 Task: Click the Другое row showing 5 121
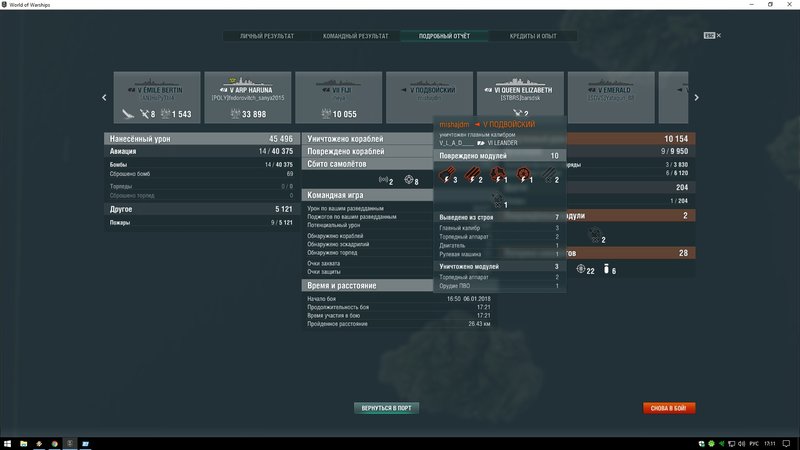click(x=202, y=209)
